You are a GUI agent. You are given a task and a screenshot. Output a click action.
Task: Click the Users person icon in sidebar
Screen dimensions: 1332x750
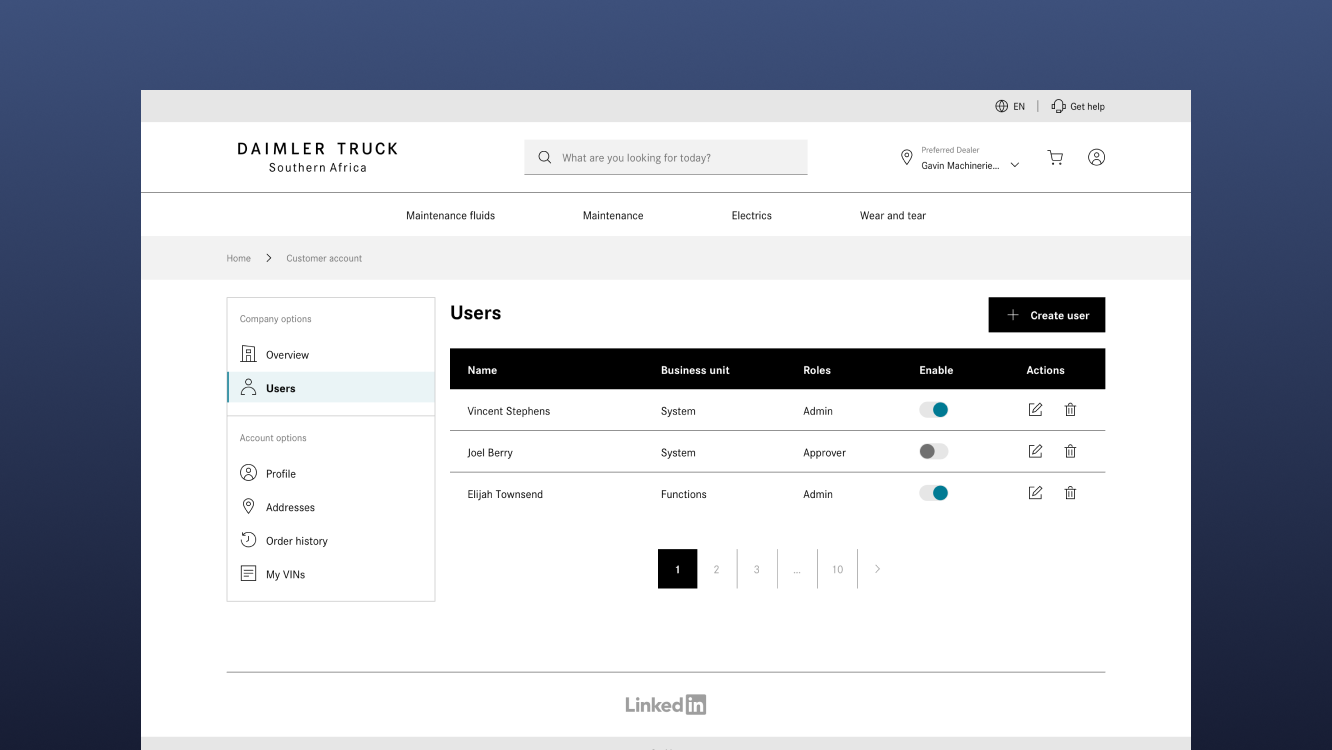tap(249, 388)
